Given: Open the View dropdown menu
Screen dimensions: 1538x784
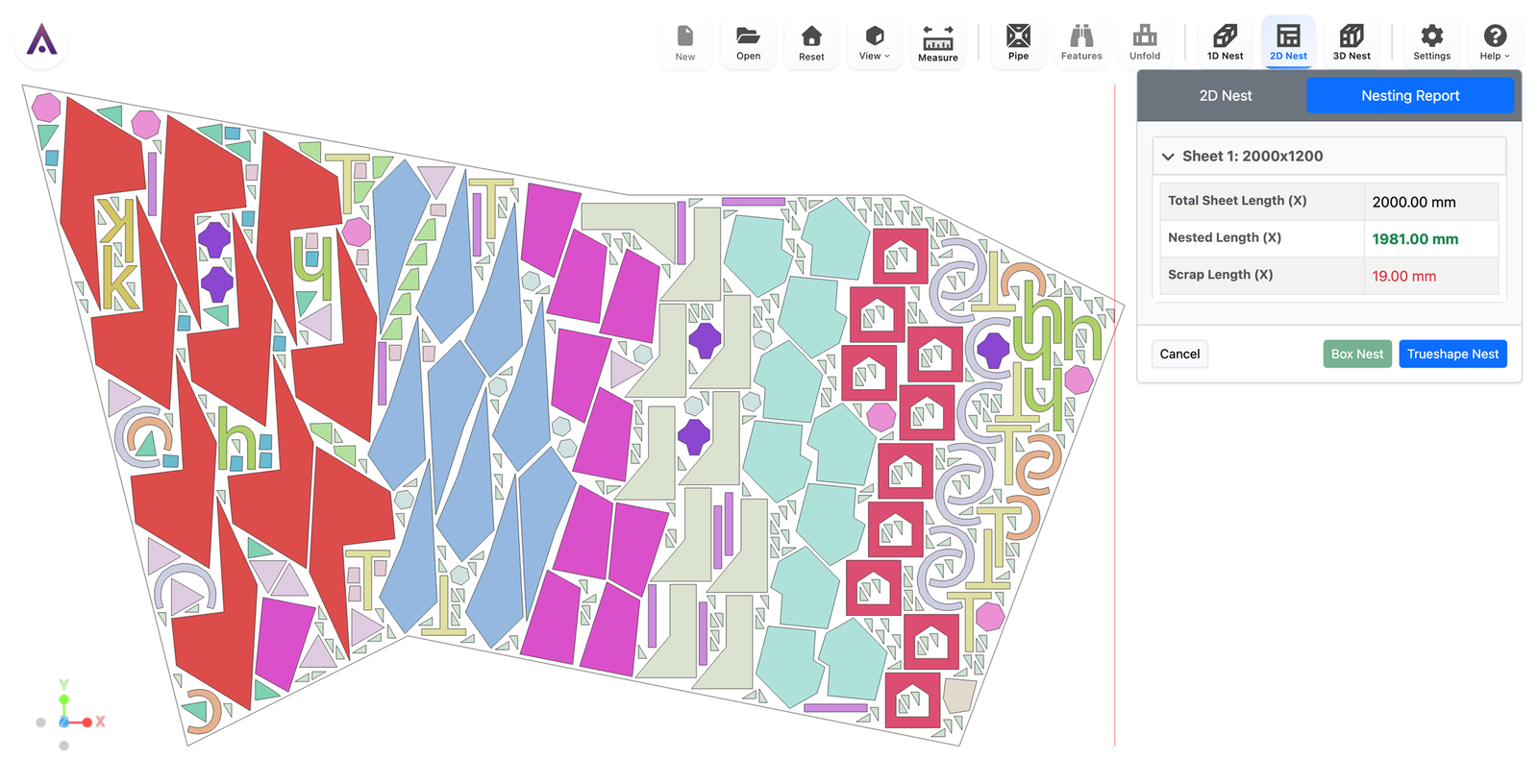Looking at the screenshot, I should point(875,43).
